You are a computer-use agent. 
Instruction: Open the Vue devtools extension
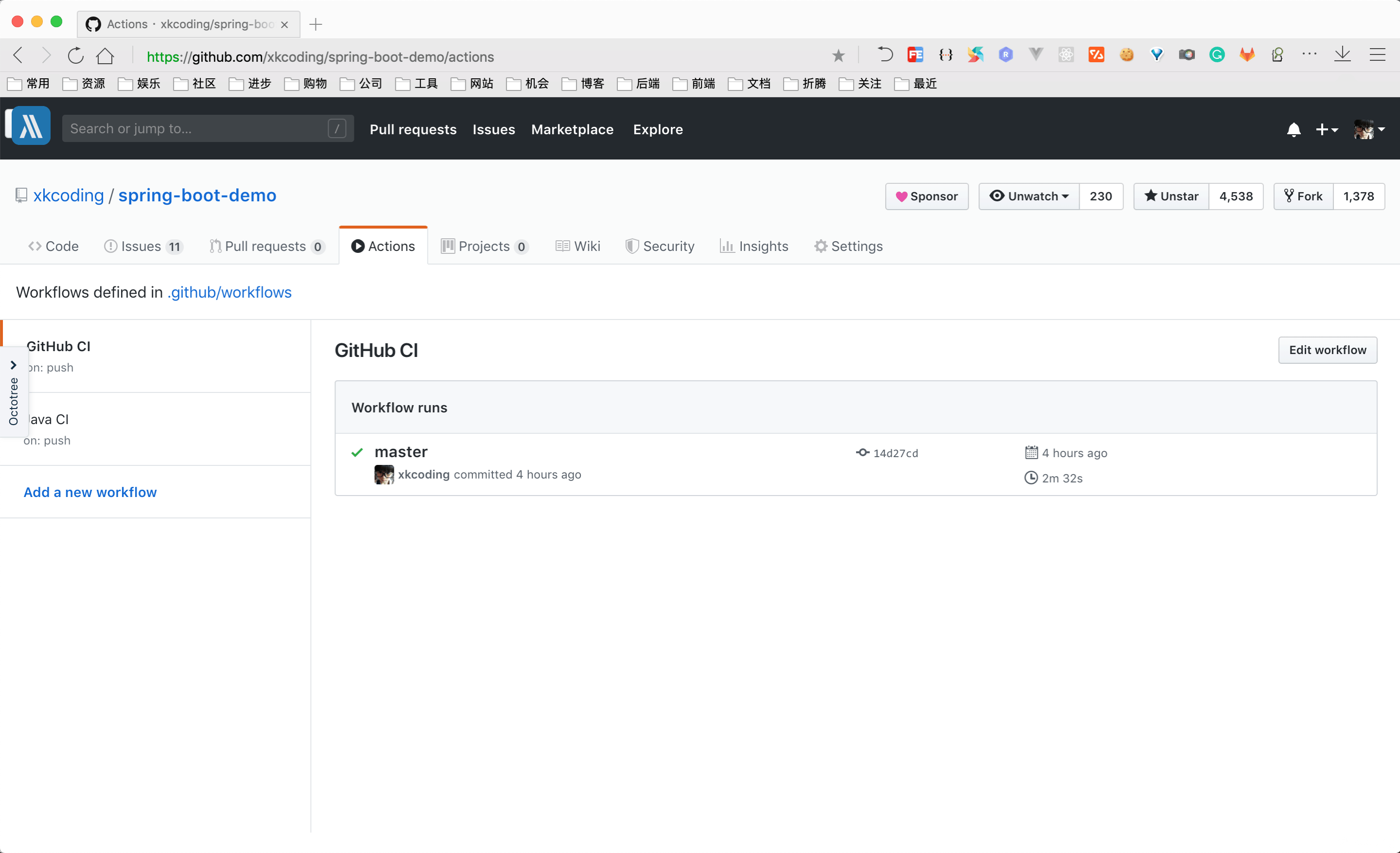(1035, 55)
